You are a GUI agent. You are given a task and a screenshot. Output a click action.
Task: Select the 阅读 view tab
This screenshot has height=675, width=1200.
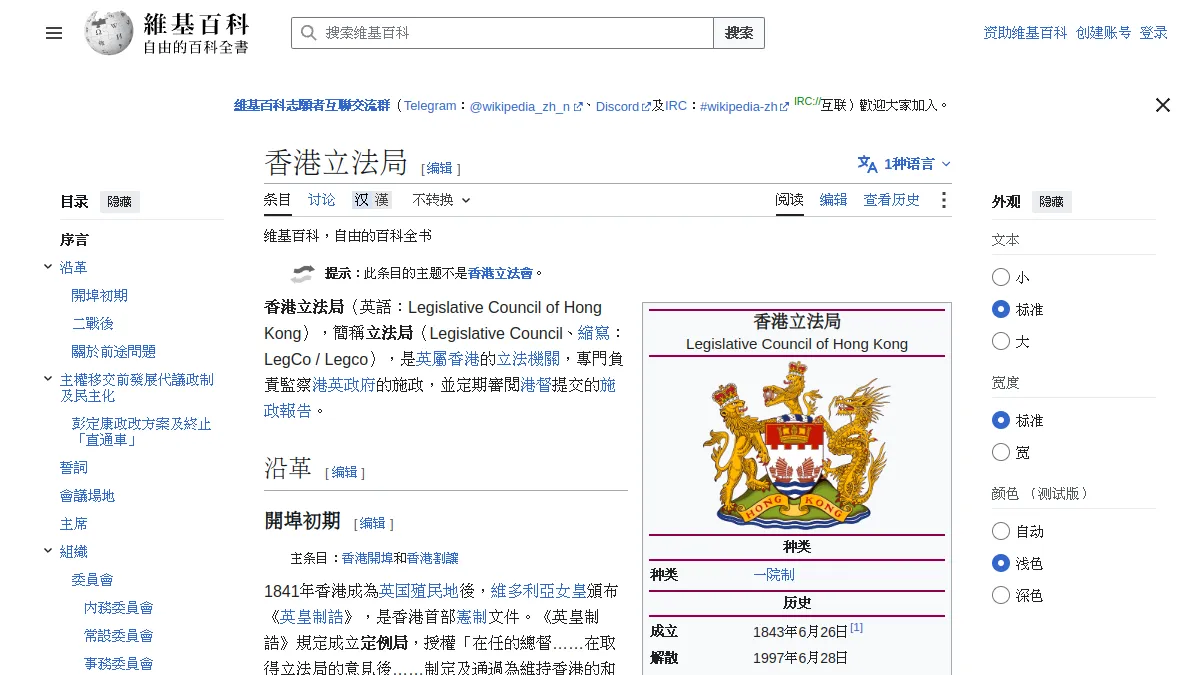[x=790, y=200]
